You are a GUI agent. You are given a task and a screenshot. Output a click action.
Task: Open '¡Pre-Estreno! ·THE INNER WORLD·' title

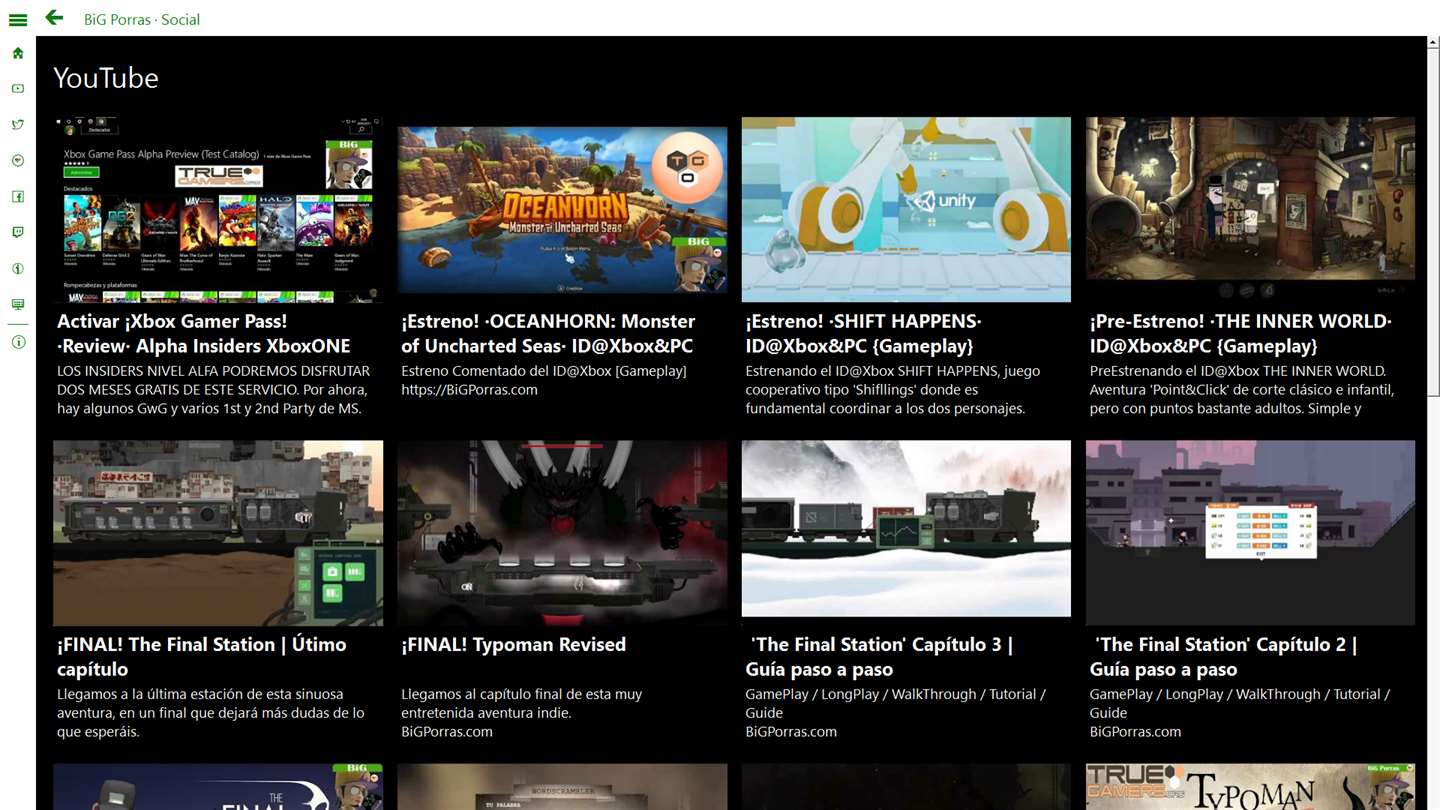pyautogui.click(x=1240, y=333)
